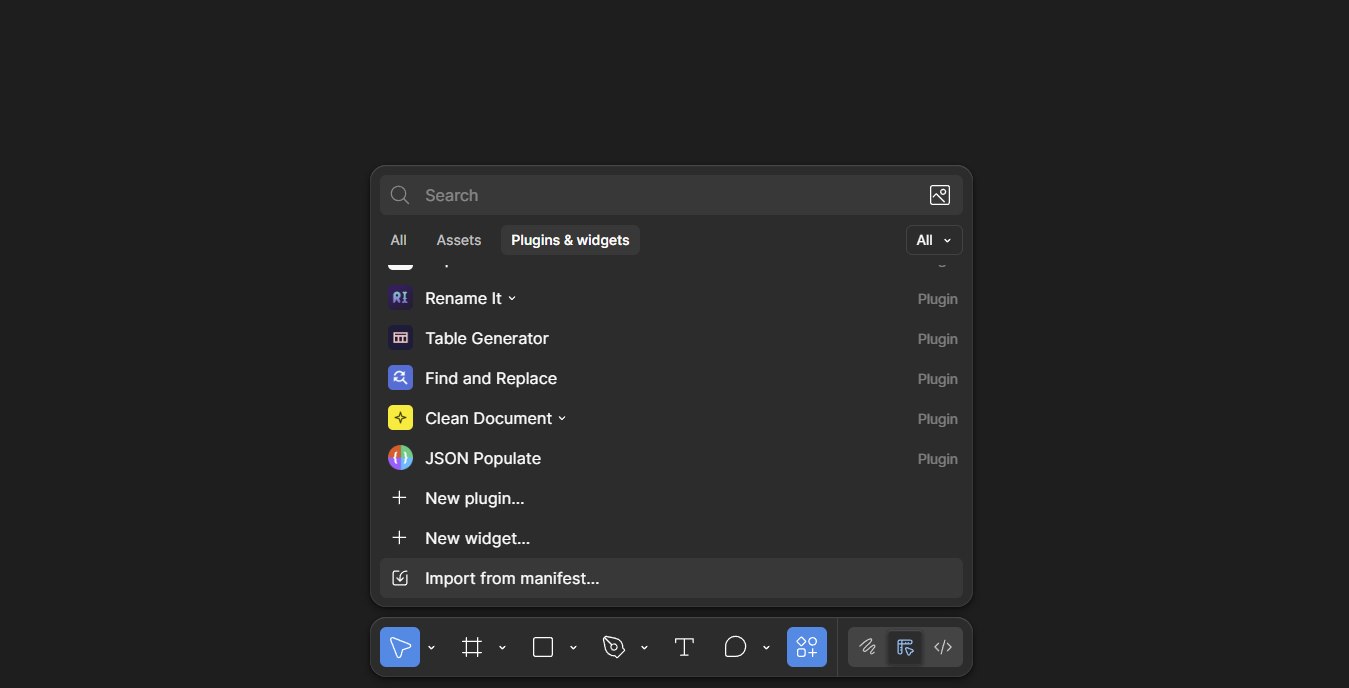Select the Pen tool
1349x688 pixels.
614,647
